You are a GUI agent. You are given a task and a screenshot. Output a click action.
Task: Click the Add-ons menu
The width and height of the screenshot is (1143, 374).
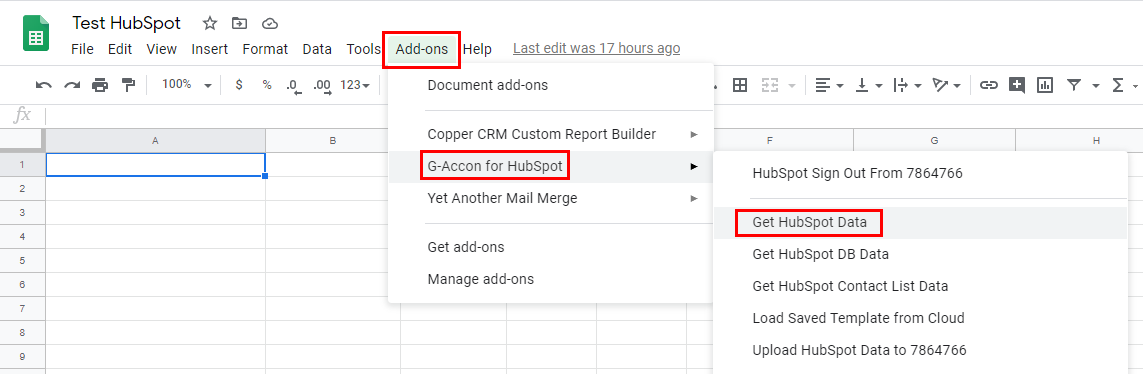point(422,49)
